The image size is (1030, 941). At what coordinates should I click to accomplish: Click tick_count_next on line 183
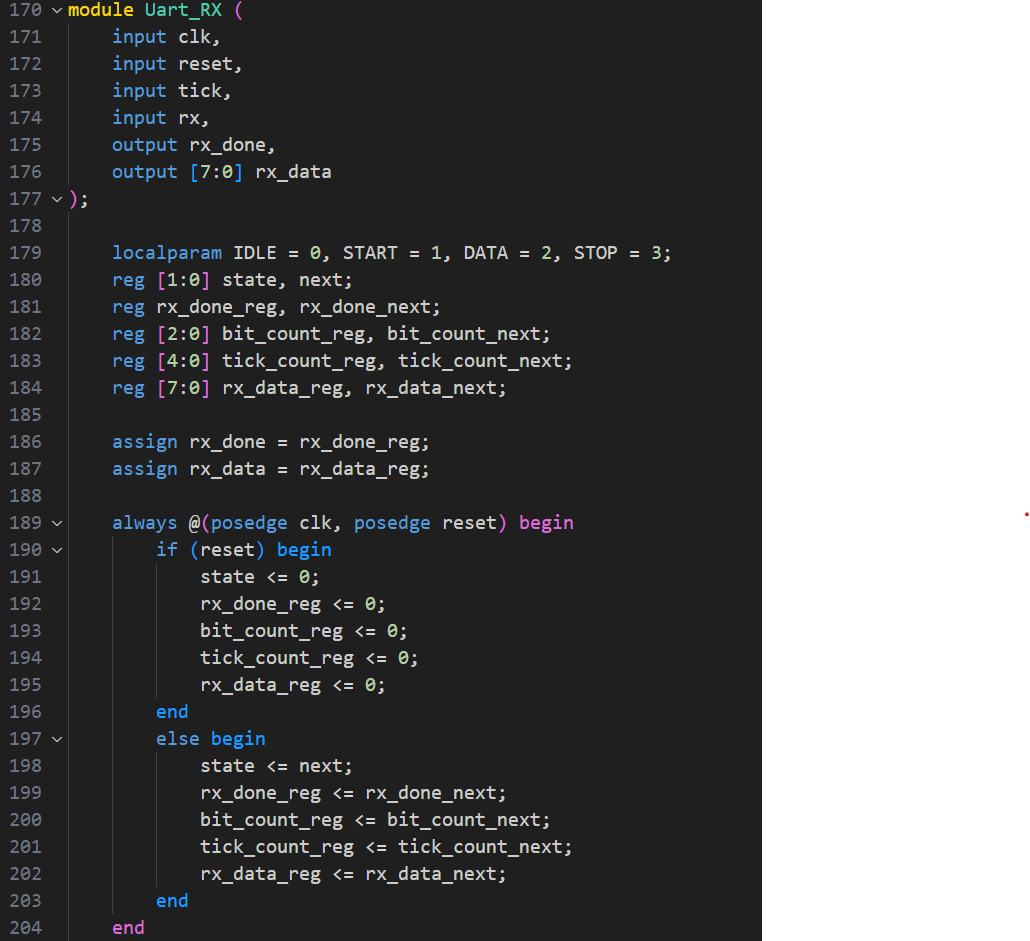point(480,361)
